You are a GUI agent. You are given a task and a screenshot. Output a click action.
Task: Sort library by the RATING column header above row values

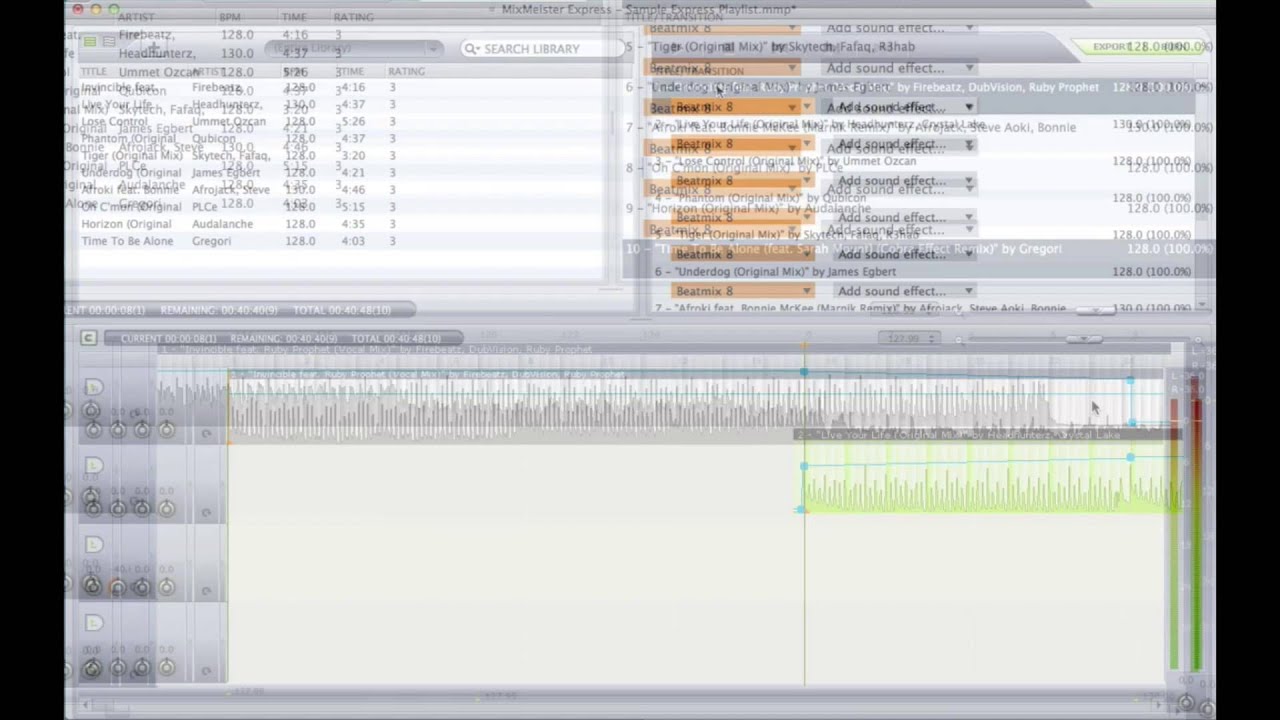[x=406, y=72]
